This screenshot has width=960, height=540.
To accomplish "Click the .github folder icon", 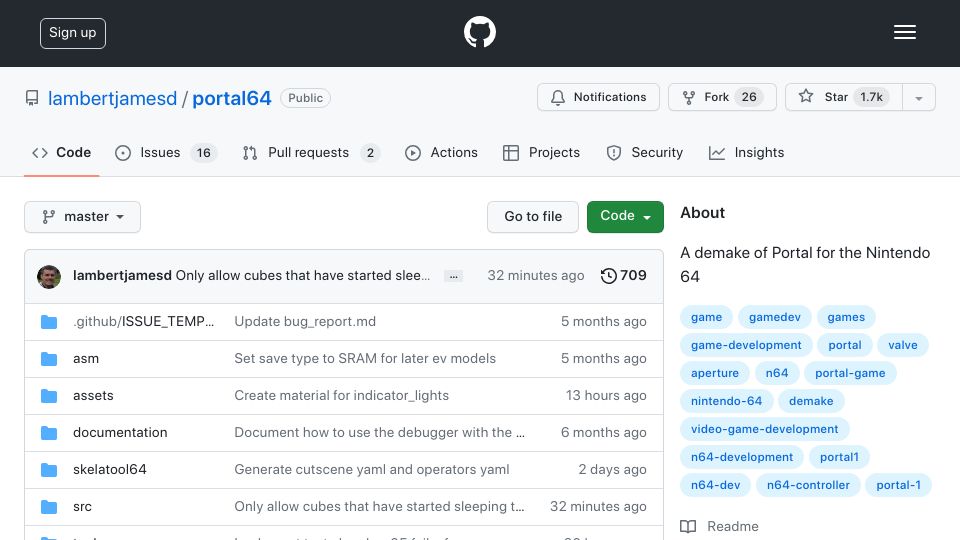I will [x=49, y=322].
